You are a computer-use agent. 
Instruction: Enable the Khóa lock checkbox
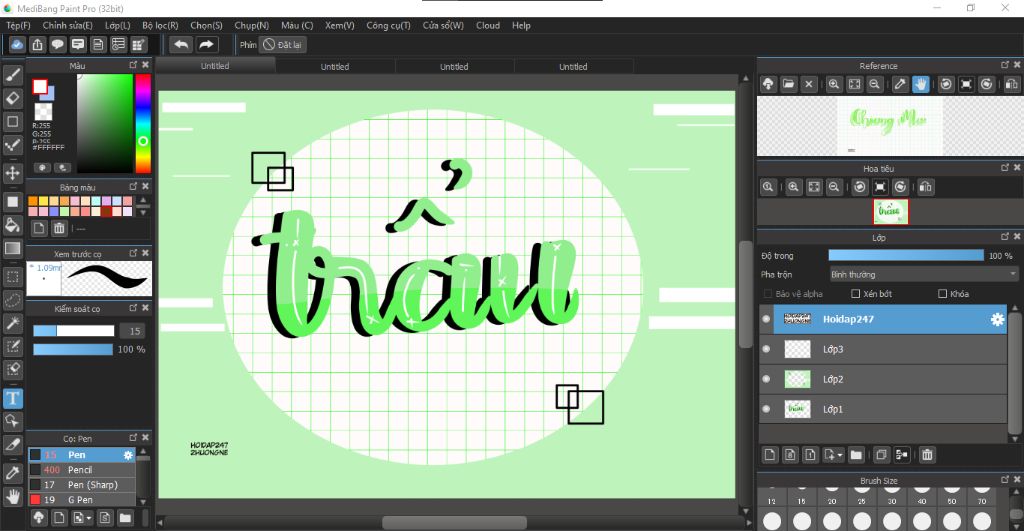942,294
